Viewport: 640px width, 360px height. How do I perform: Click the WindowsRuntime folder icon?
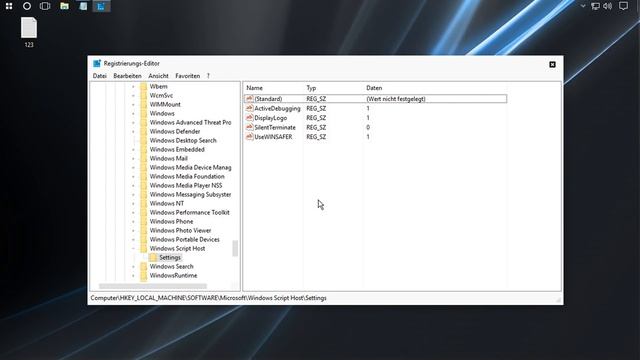point(143,276)
